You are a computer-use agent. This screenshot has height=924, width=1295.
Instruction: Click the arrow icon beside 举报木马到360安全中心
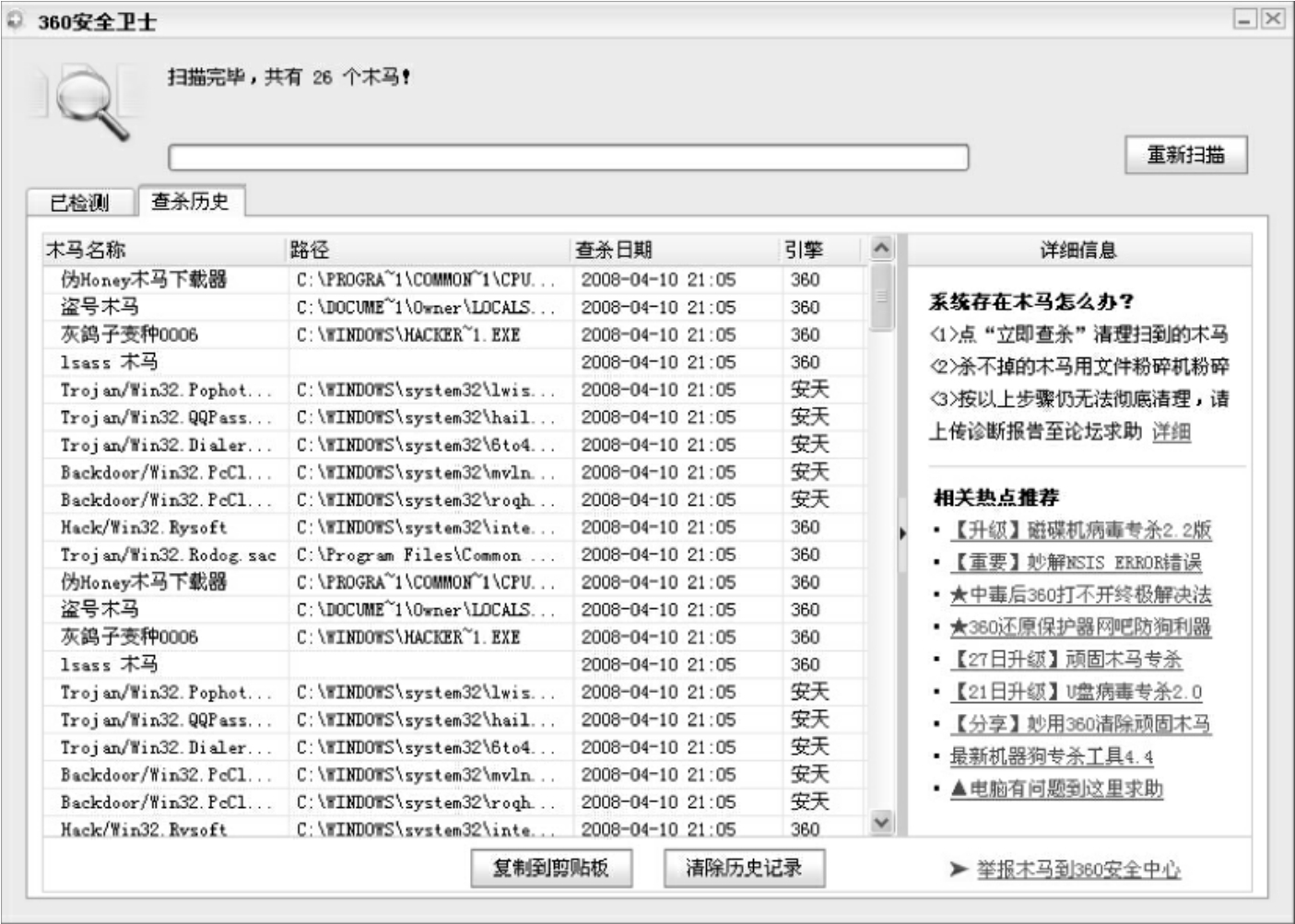coord(959,869)
